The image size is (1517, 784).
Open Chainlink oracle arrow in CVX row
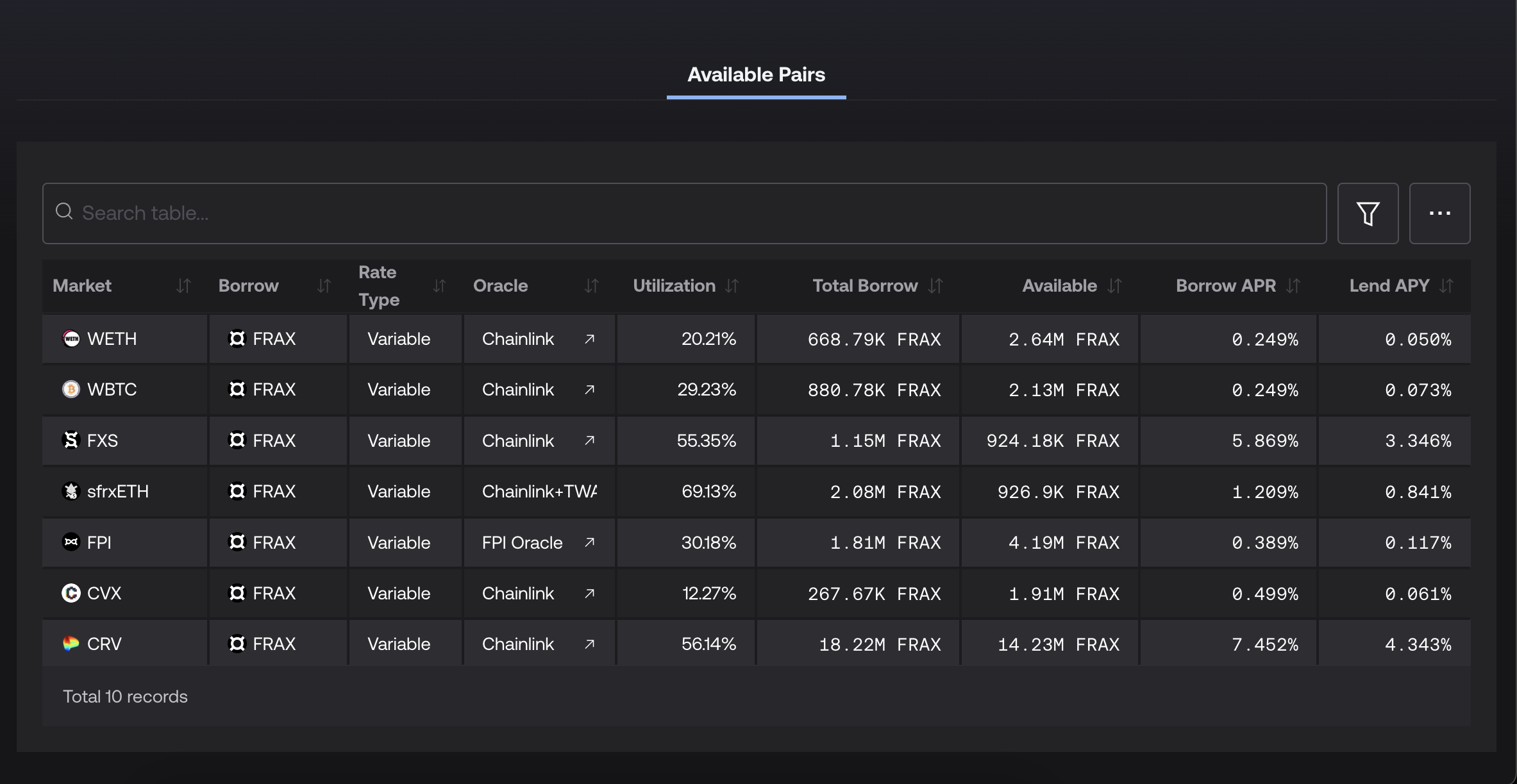590,593
